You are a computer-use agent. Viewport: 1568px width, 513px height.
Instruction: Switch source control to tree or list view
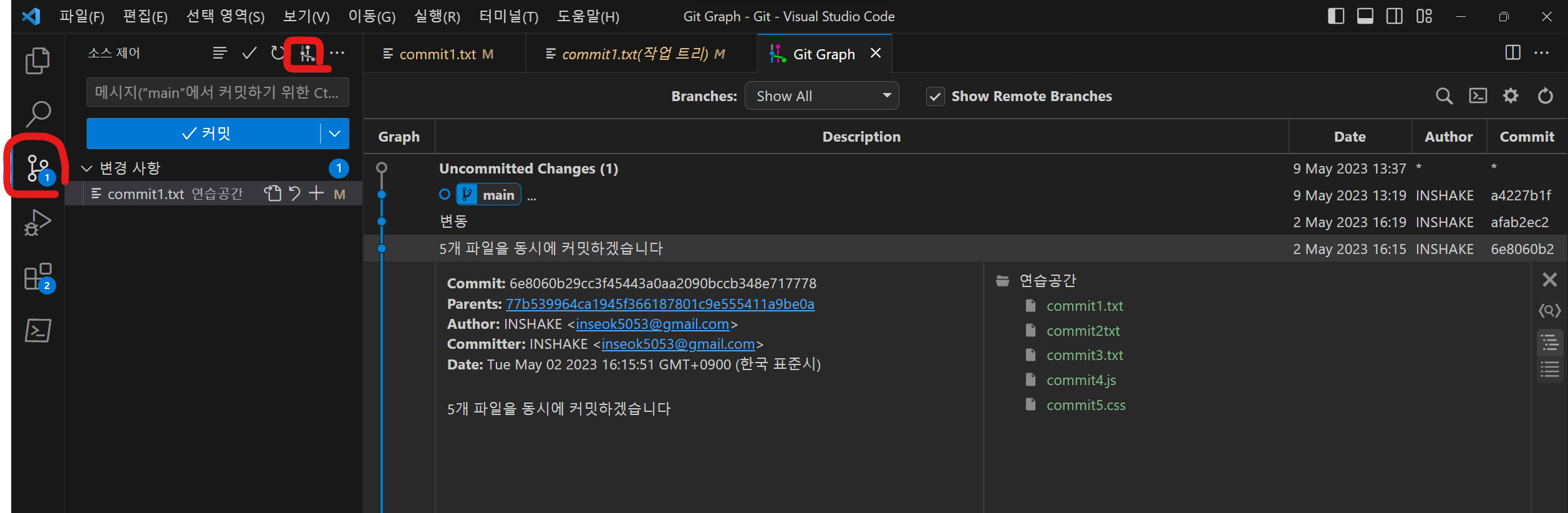pos(220,53)
